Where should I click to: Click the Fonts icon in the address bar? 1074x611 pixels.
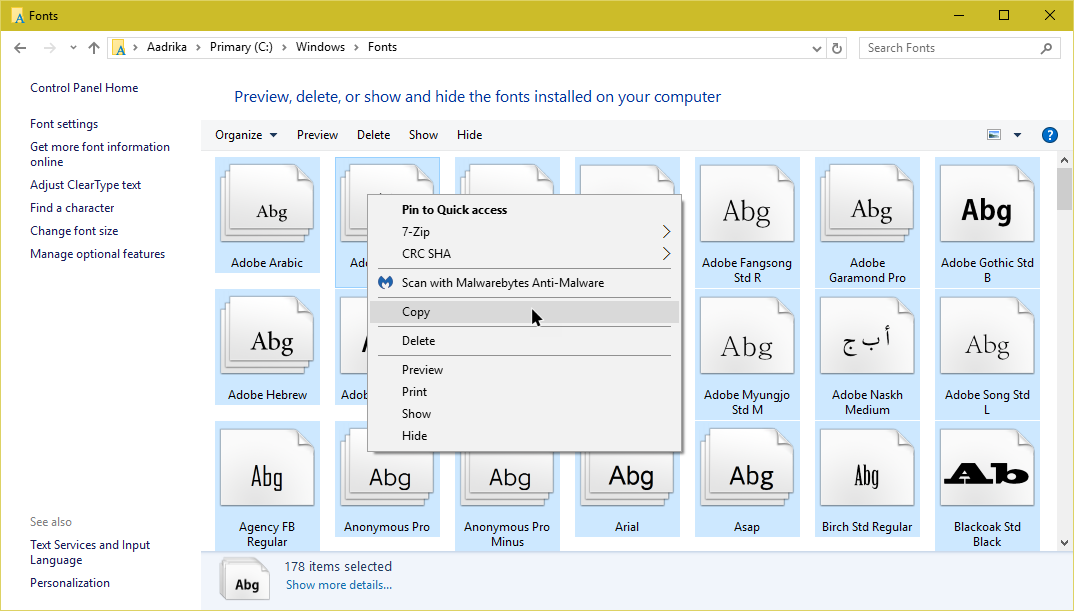pyautogui.click(x=384, y=46)
